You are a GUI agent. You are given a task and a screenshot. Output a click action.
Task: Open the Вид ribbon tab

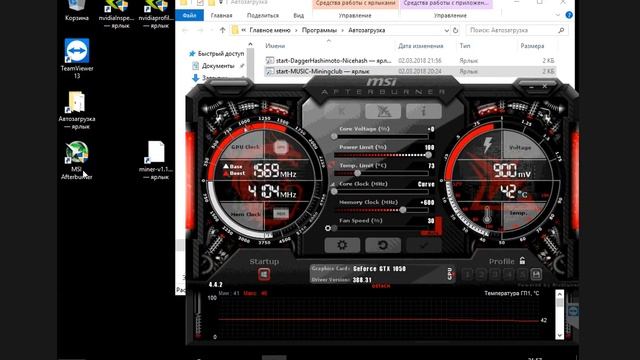[x=298, y=15]
